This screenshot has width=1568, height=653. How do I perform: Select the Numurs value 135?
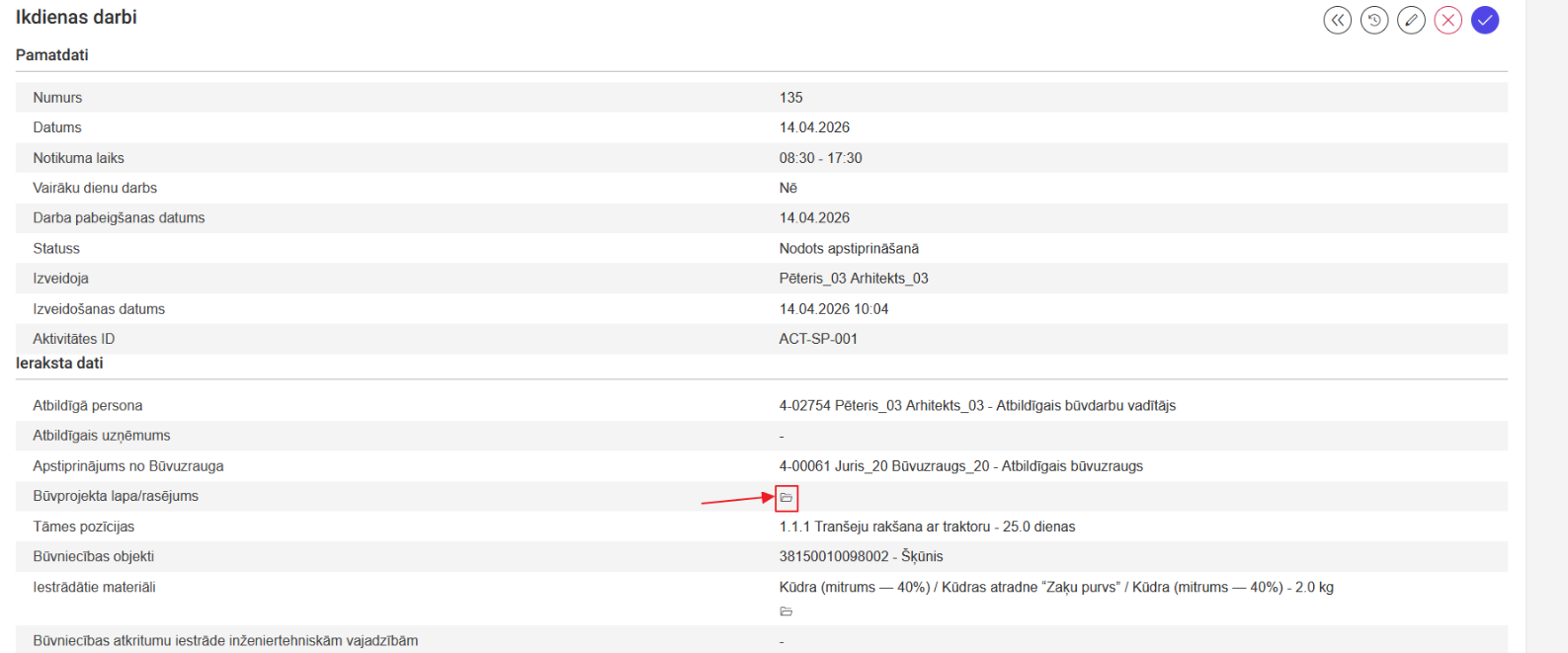(x=791, y=98)
